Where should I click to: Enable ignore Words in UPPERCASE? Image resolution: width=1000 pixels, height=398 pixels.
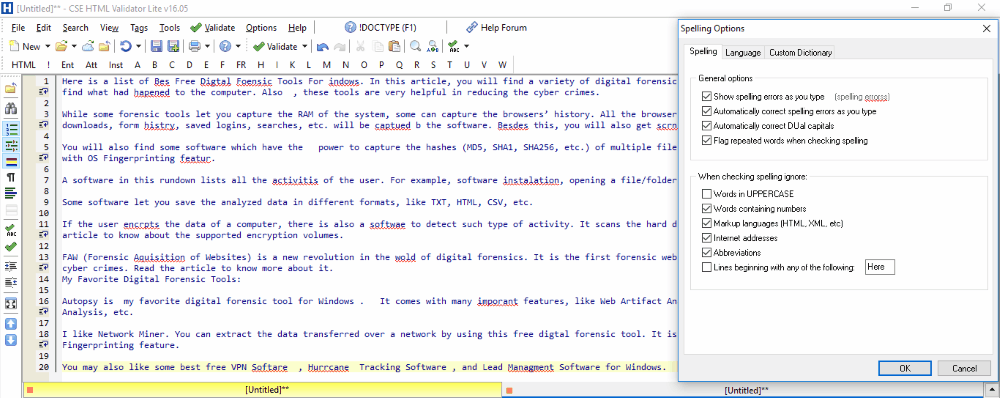[x=706, y=194]
